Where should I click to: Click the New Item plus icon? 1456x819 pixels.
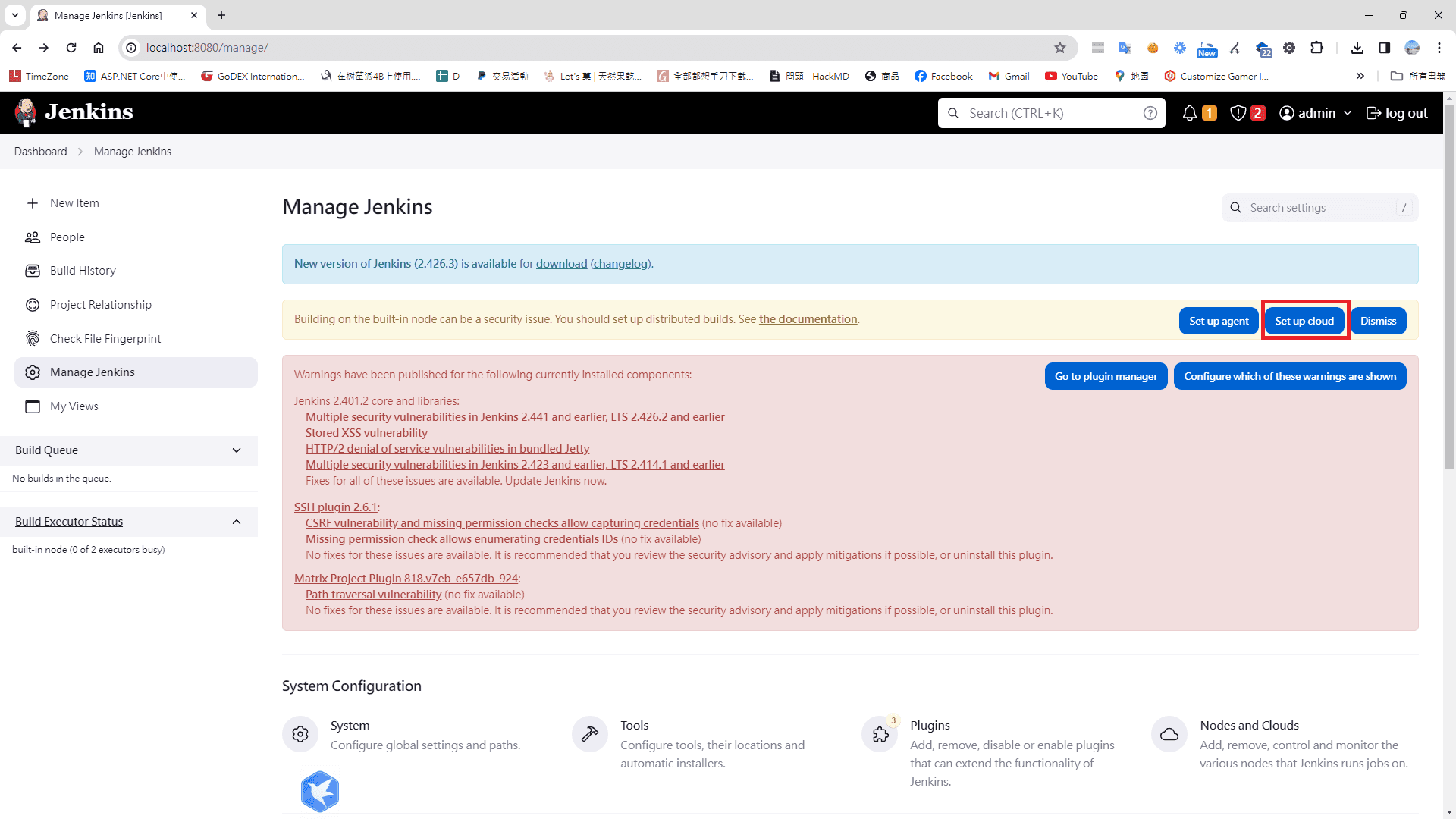tap(33, 202)
